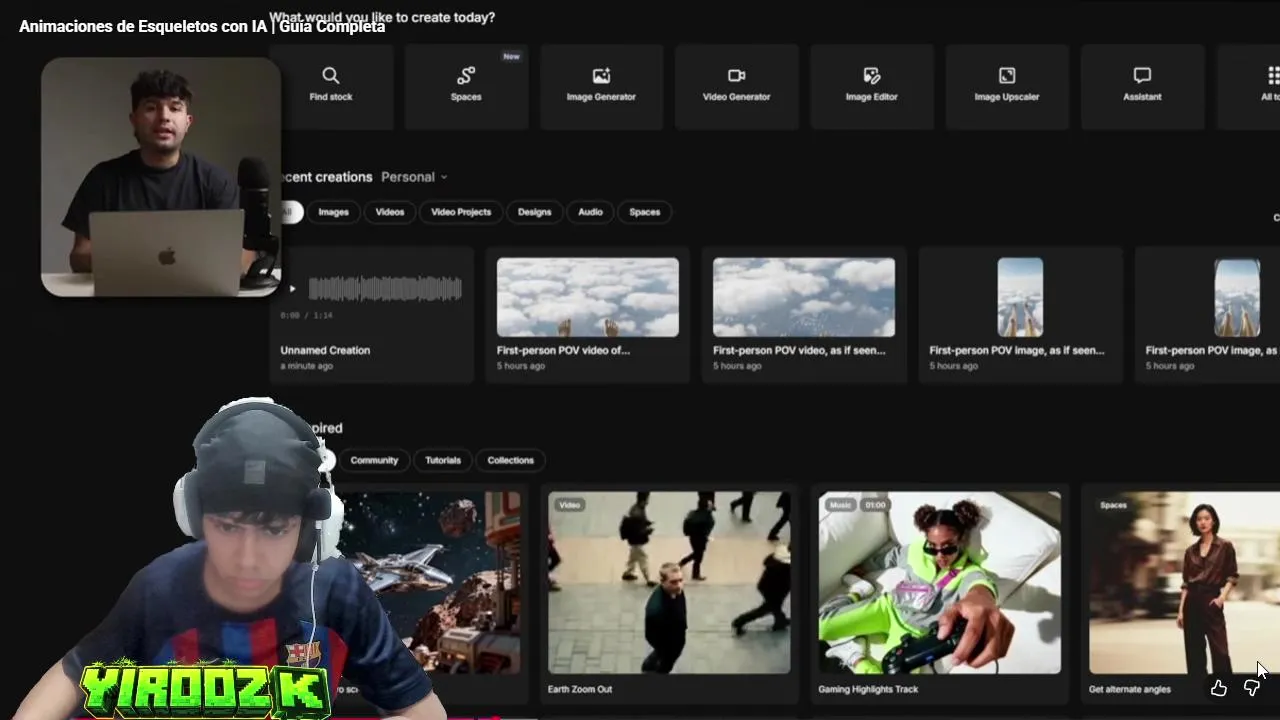Open the 'First-person POV video of...' clouds thumbnail
Image resolution: width=1280 pixels, height=720 pixels.
click(588, 297)
